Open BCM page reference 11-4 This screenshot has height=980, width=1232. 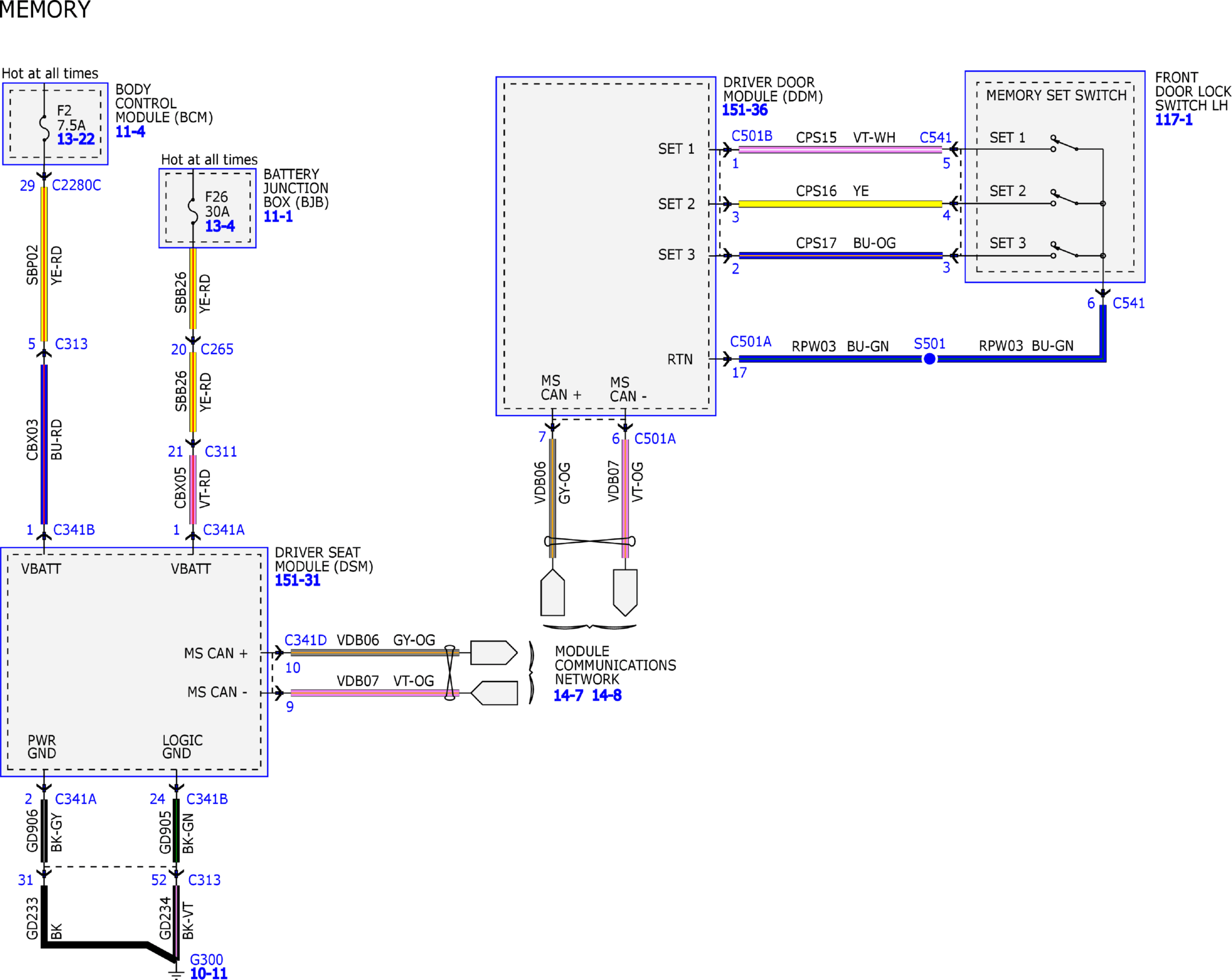click(130, 132)
